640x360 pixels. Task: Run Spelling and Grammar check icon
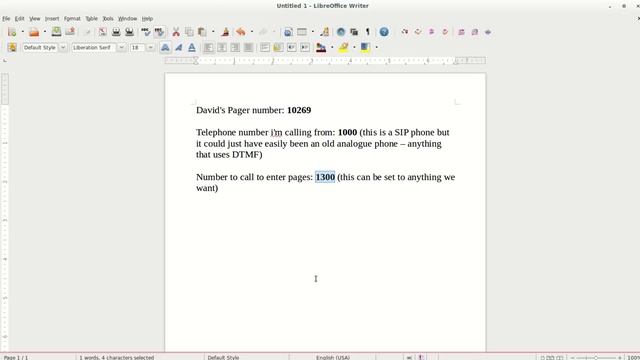(x=146, y=32)
